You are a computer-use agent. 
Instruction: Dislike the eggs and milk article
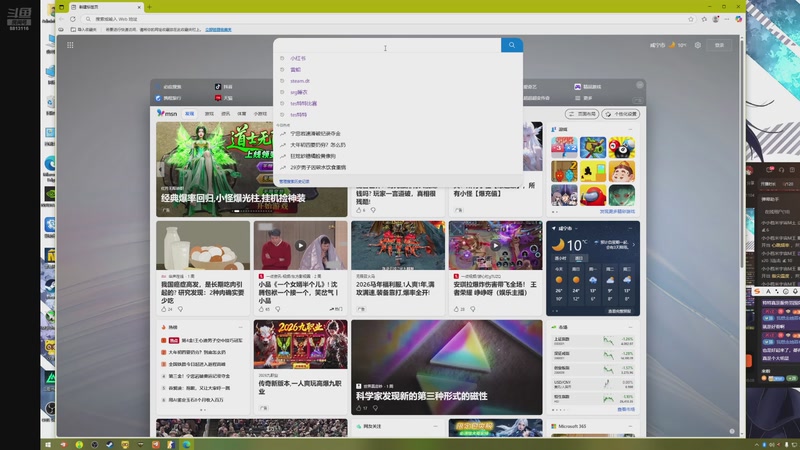click(180, 309)
